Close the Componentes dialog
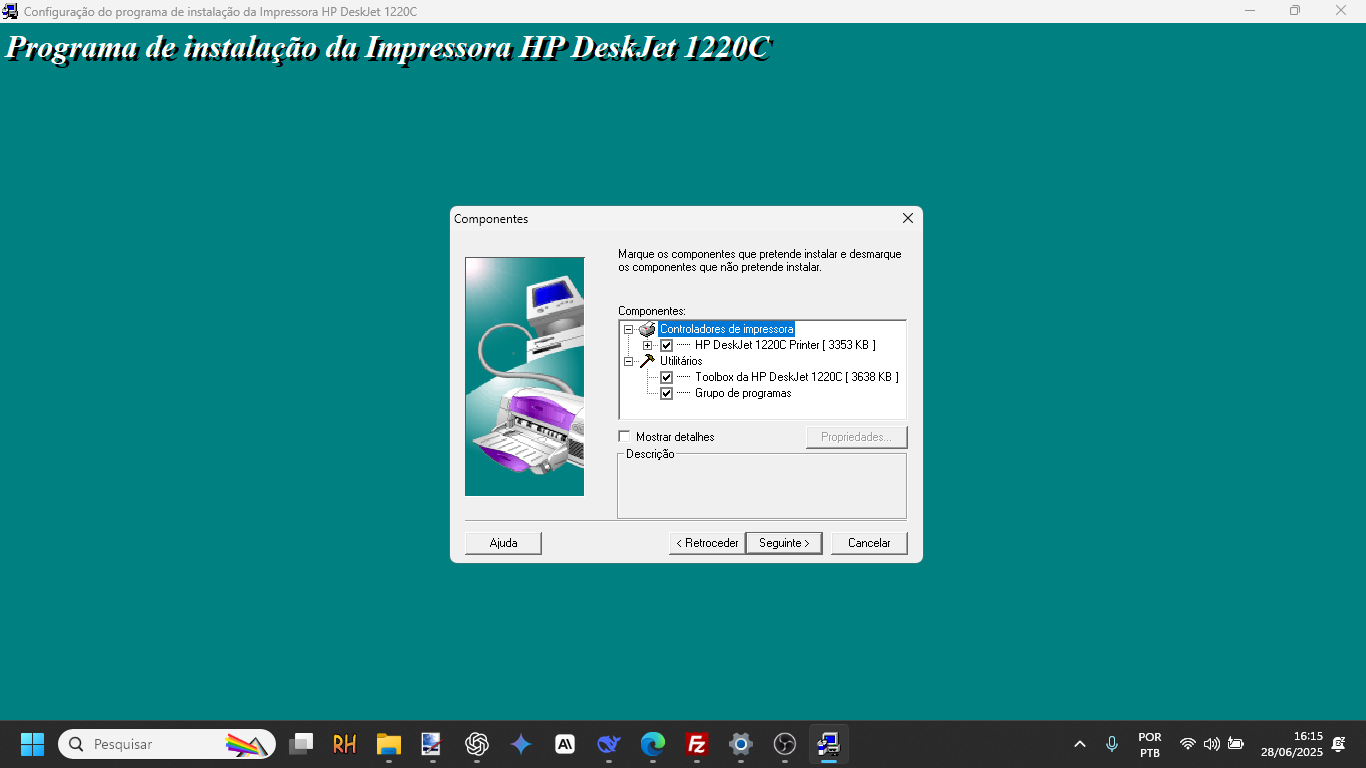This screenshot has width=1366, height=768. 908,218
